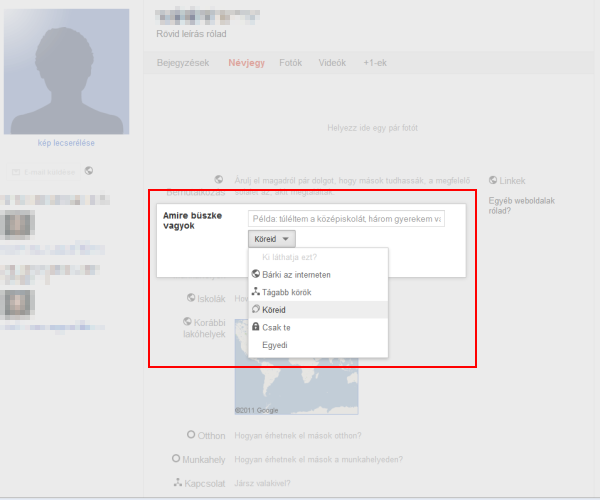Select 'Tágabb körök' visibility option
600x500 pixels.
tap(287, 292)
